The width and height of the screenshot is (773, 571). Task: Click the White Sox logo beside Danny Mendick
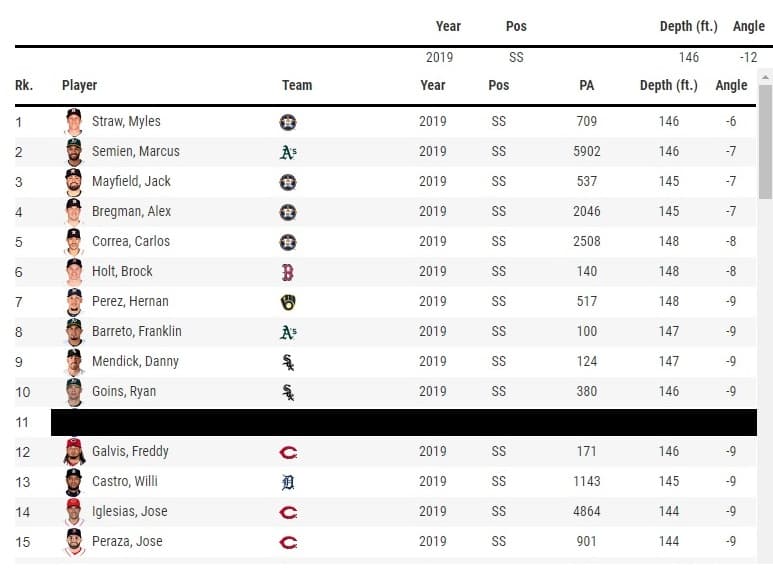[288, 362]
